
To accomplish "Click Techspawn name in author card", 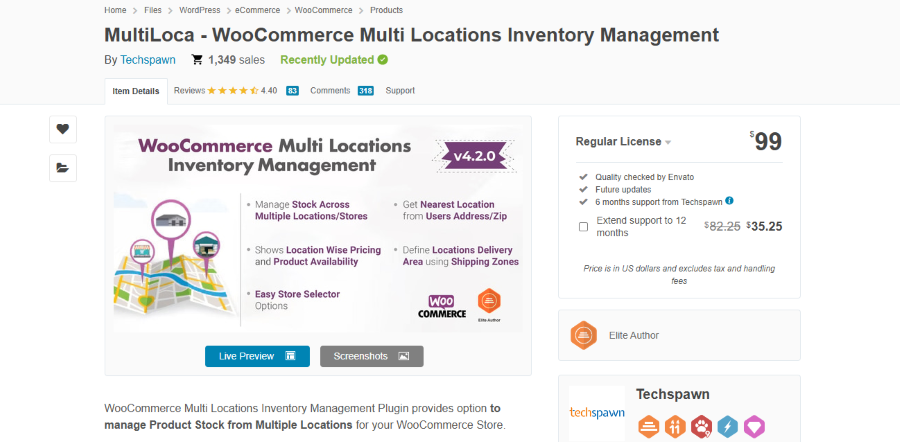I will click(x=673, y=394).
